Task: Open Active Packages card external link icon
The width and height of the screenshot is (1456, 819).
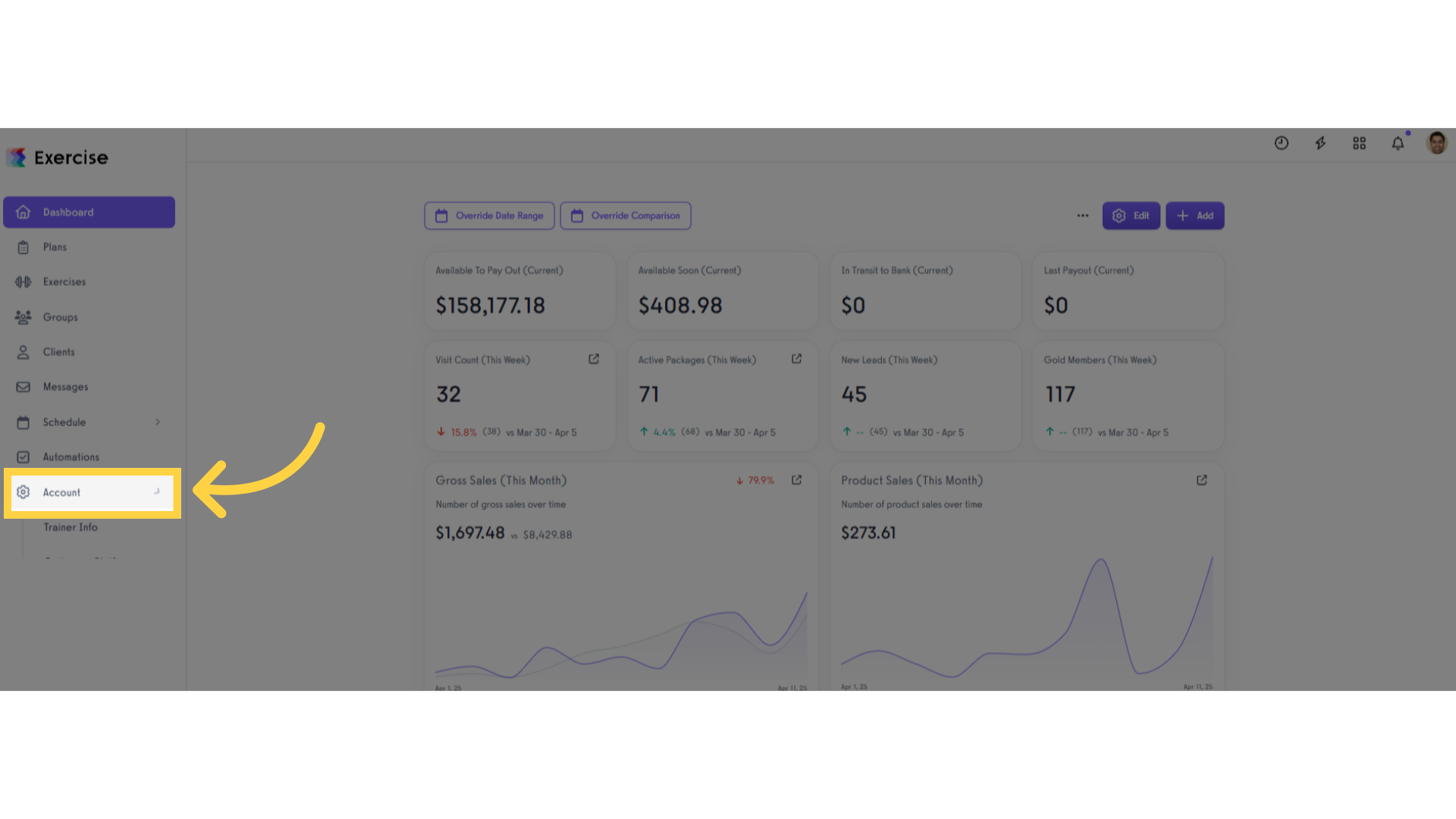Action: pos(796,359)
